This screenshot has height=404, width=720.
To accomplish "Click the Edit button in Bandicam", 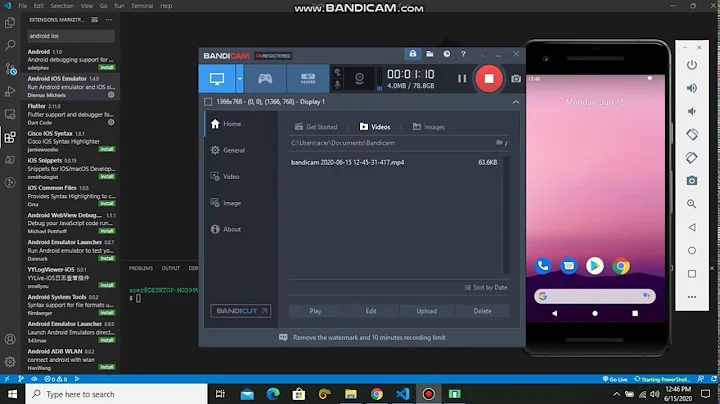I will (371, 311).
